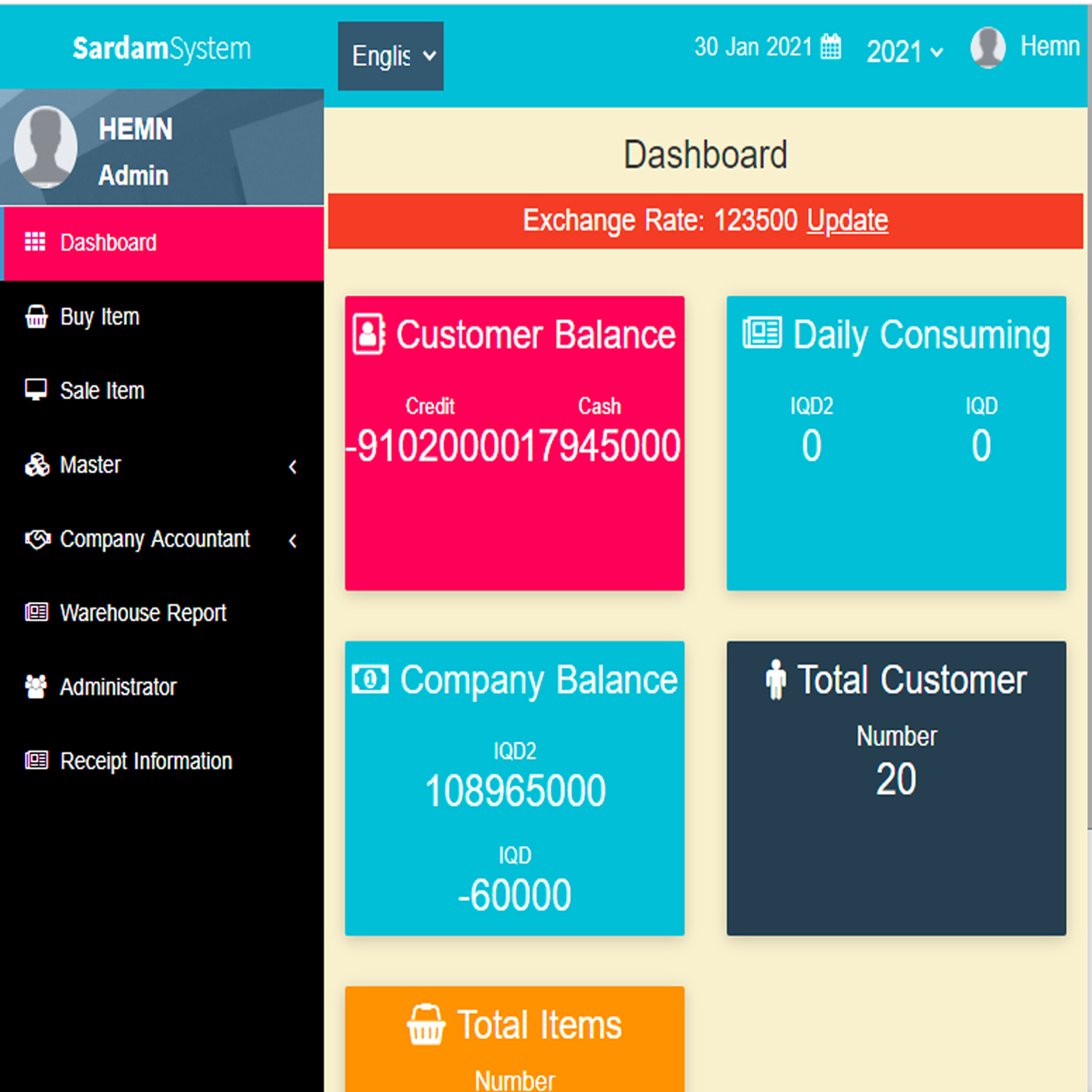1092x1092 pixels.
Task: Click the SardamSystem logo link
Action: [161, 48]
